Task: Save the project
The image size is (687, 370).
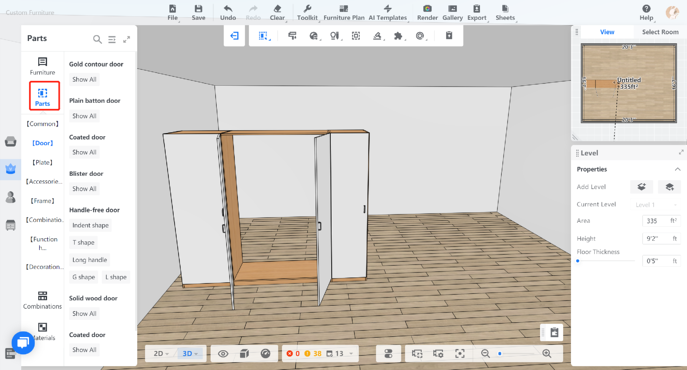Action: point(198,13)
